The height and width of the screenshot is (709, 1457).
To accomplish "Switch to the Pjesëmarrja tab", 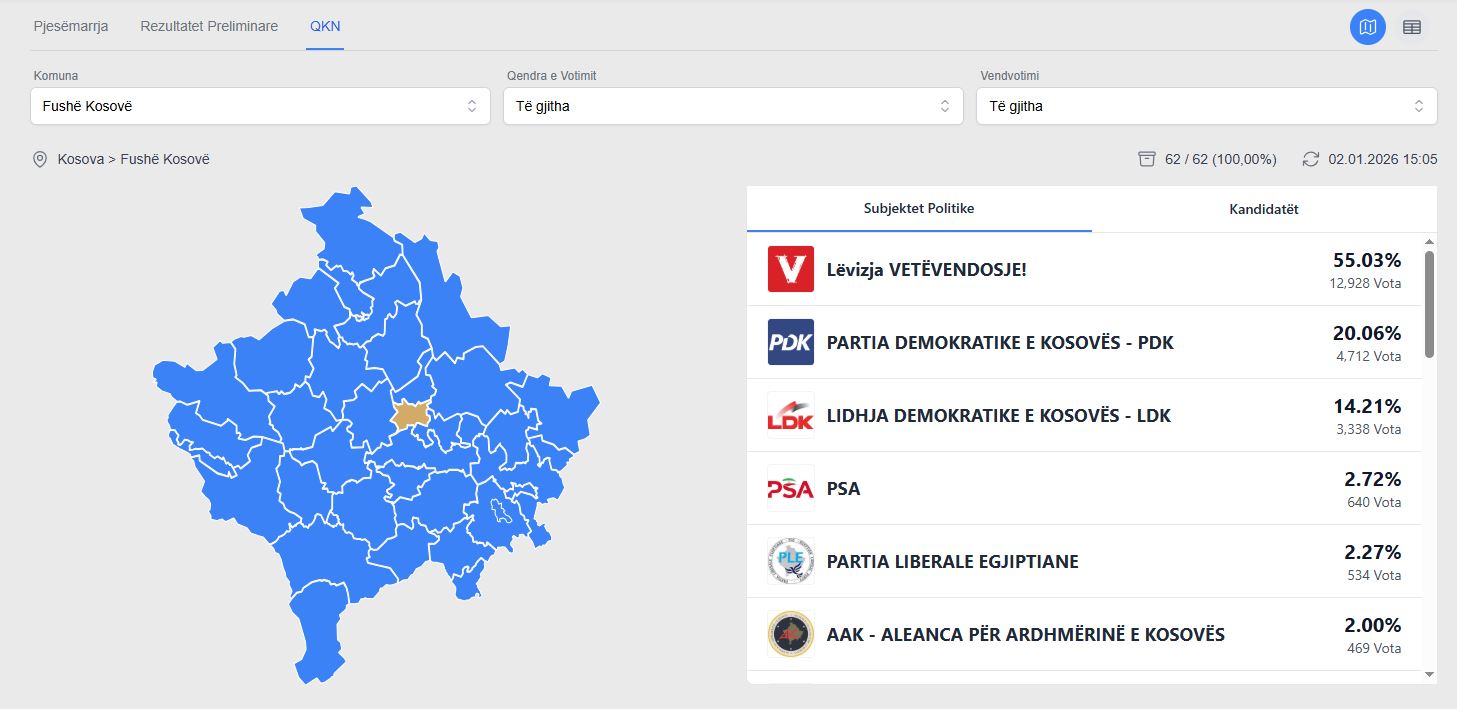I will (x=71, y=26).
